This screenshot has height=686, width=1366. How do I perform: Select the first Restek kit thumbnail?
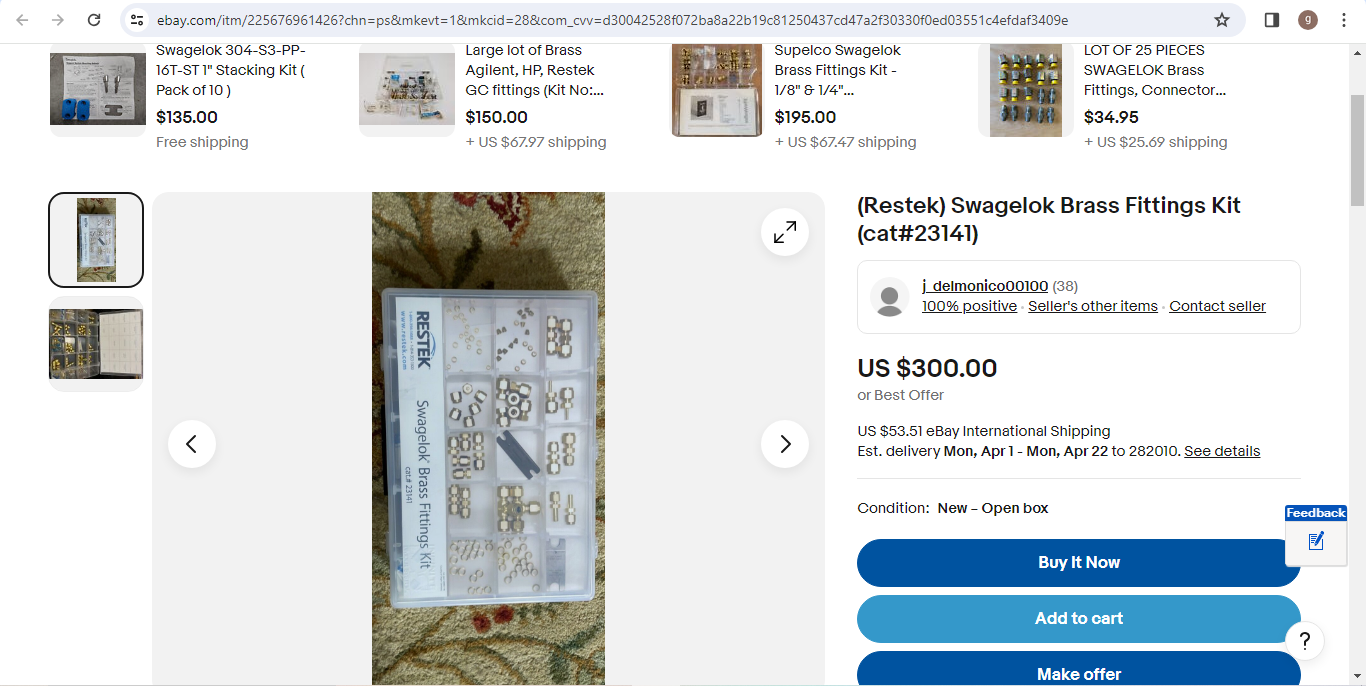(96, 240)
